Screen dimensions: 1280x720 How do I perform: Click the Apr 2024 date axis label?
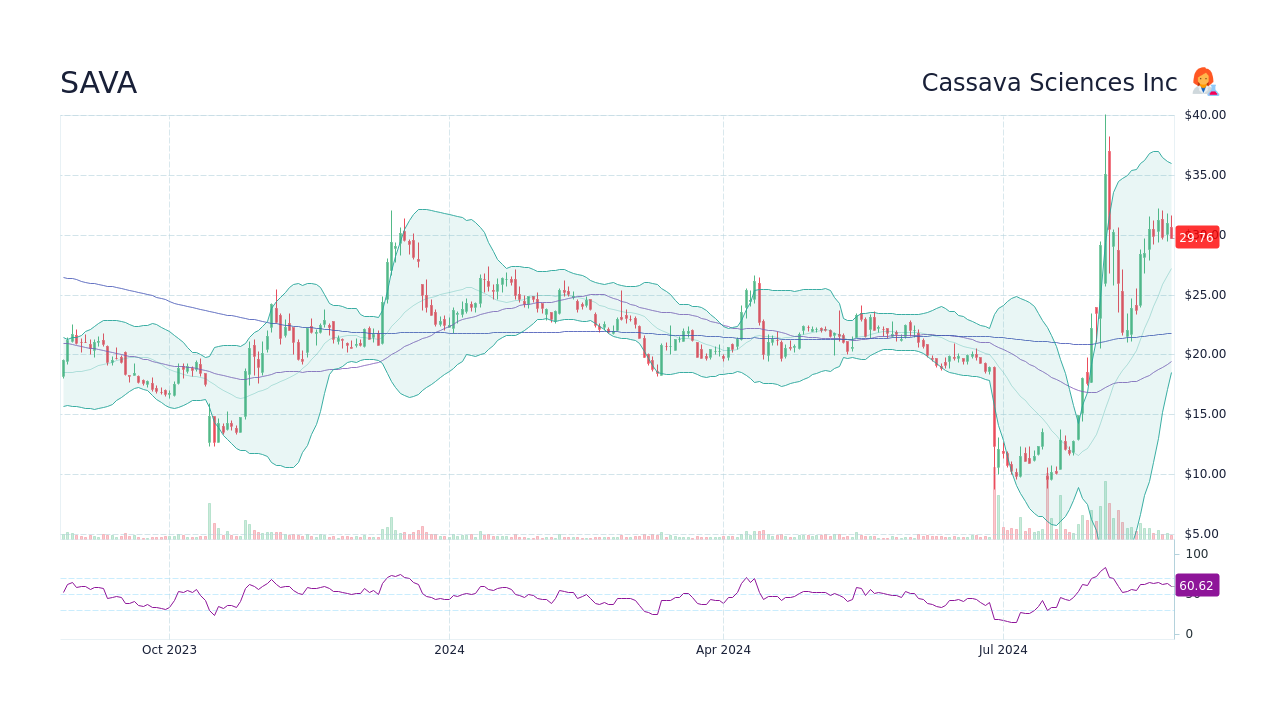tap(723, 650)
